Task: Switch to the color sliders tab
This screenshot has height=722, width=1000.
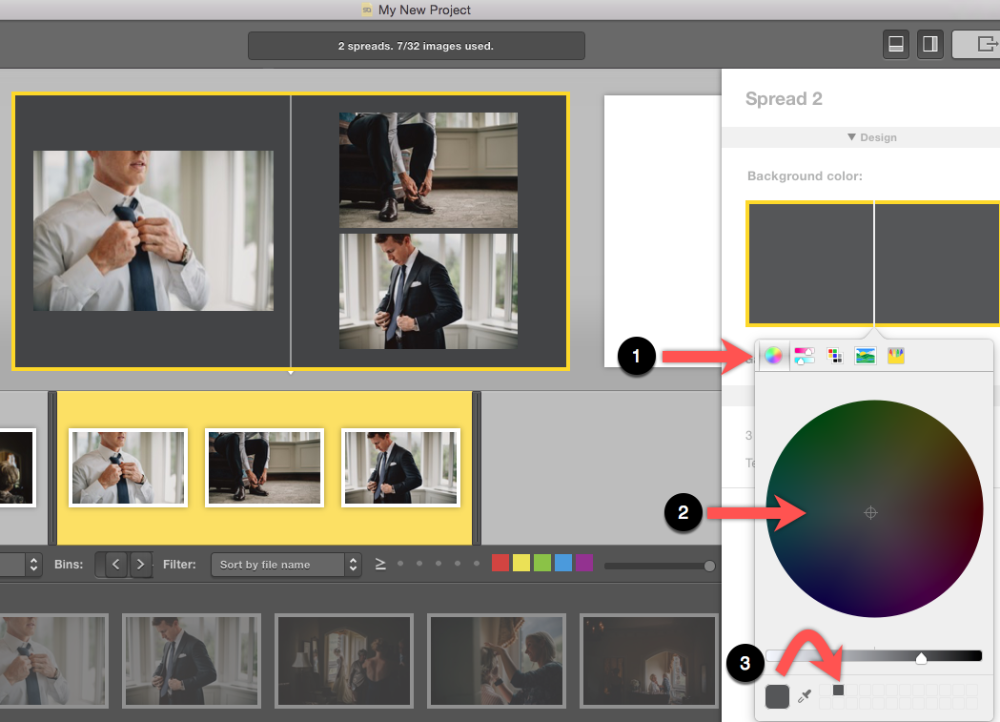Action: tap(804, 355)
